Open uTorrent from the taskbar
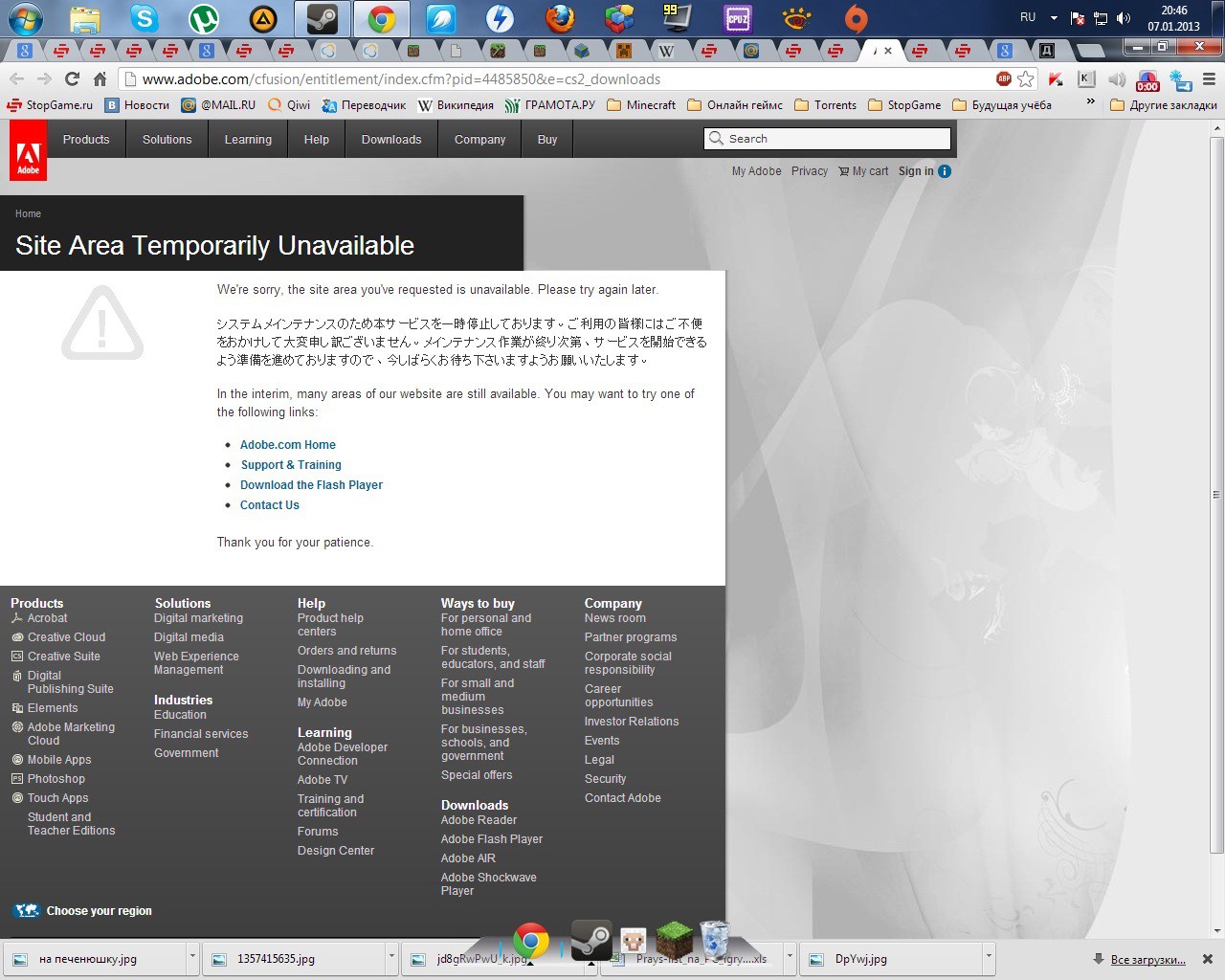Viewport: 1225px width, 980px height. 204,18
